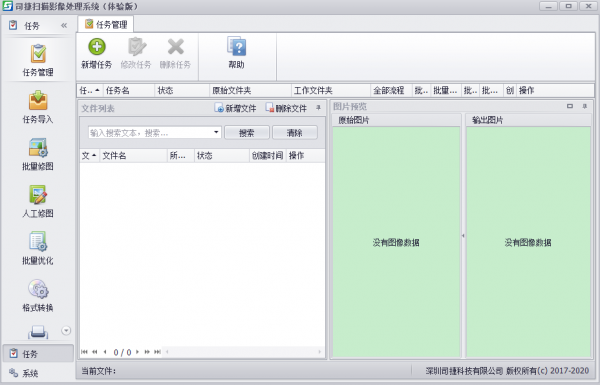This screenshot has width=600, height=385.
Task: Expand more sidebar items with round arrow
Action: tap(66, 331)
